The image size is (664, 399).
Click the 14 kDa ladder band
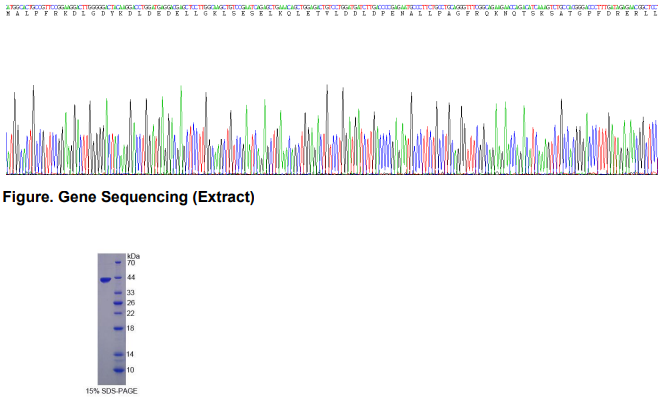point(118,354)
